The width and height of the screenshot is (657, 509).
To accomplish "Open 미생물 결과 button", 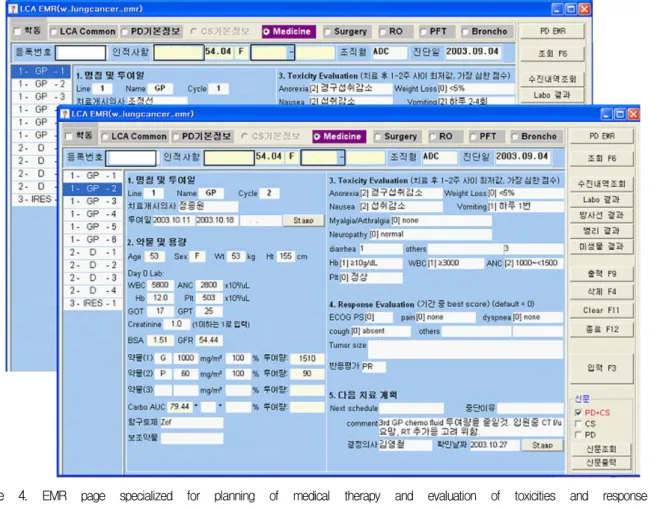I will [602, 246].
